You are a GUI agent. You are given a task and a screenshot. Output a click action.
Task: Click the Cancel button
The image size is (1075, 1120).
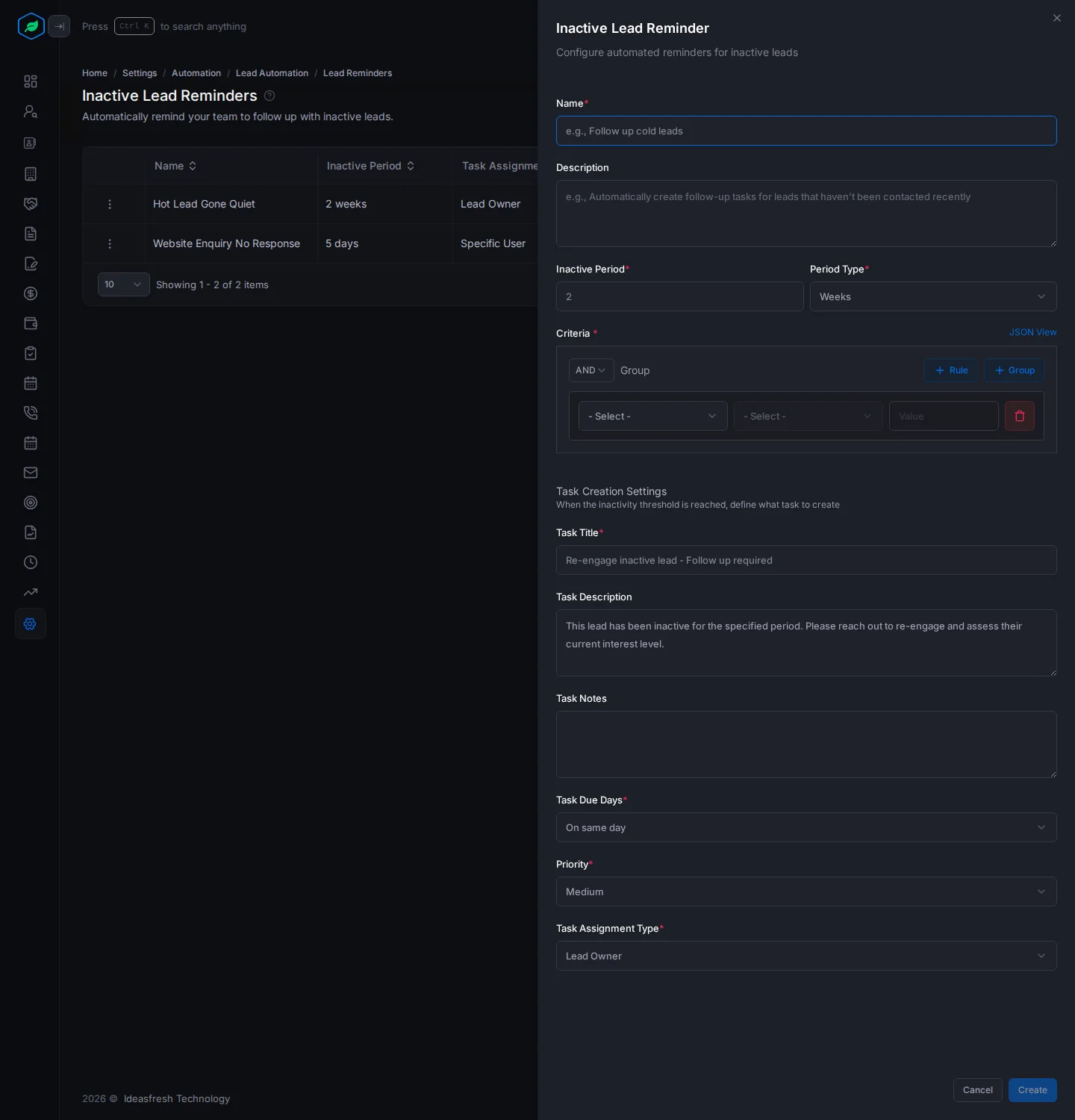pos(978,1090)
